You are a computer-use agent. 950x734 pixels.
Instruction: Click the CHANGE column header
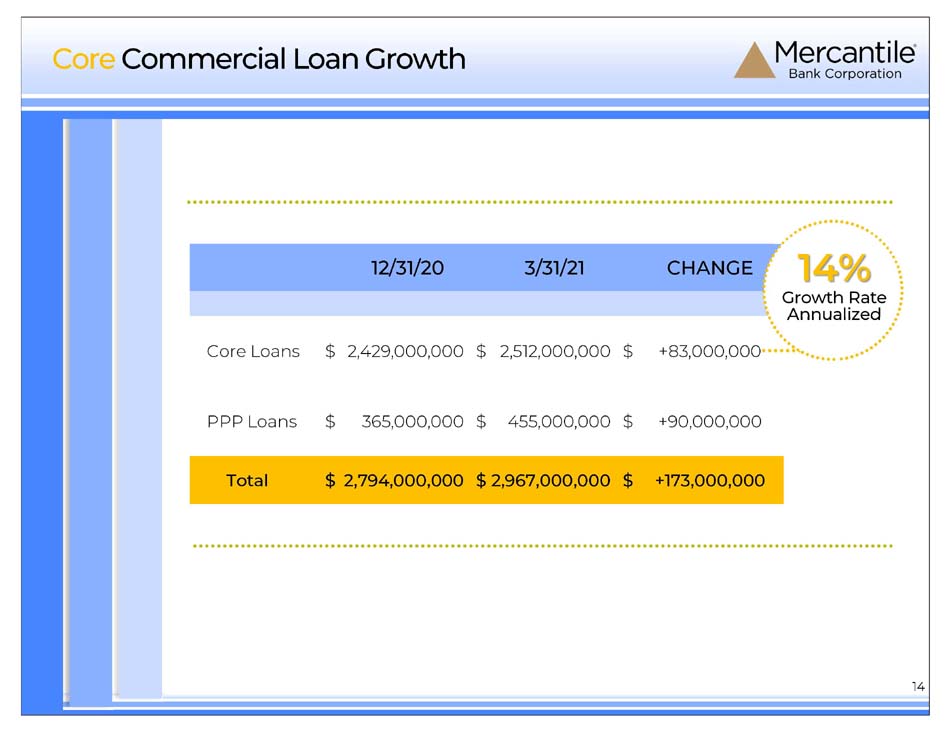point(709,268)
